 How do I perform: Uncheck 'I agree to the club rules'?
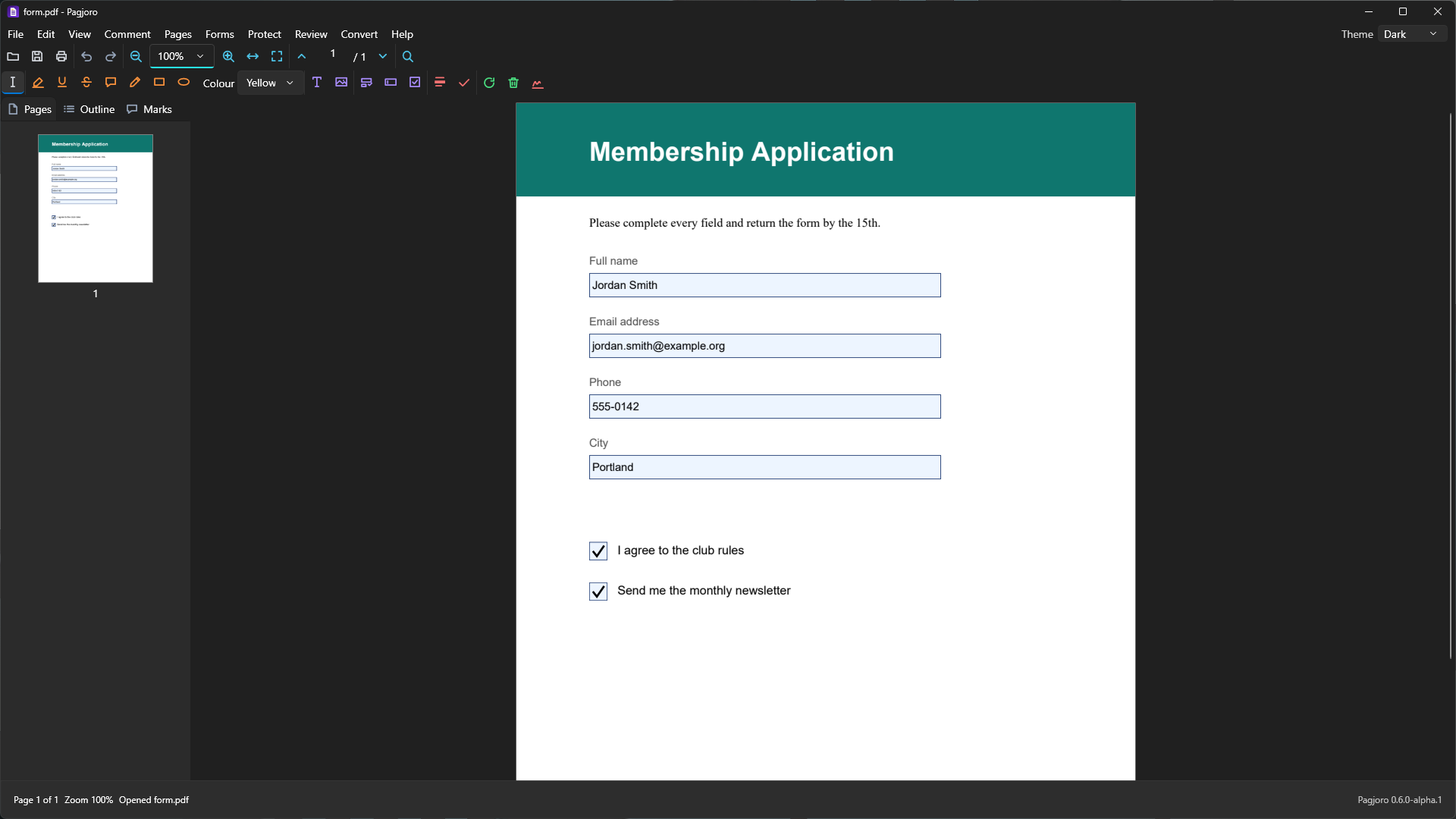[598, 551]
